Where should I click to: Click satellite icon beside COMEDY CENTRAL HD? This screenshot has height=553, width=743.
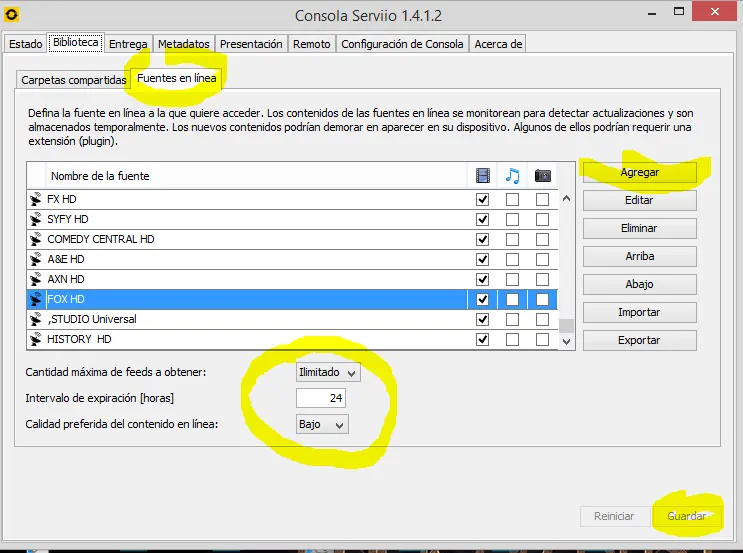coord(36,239)
